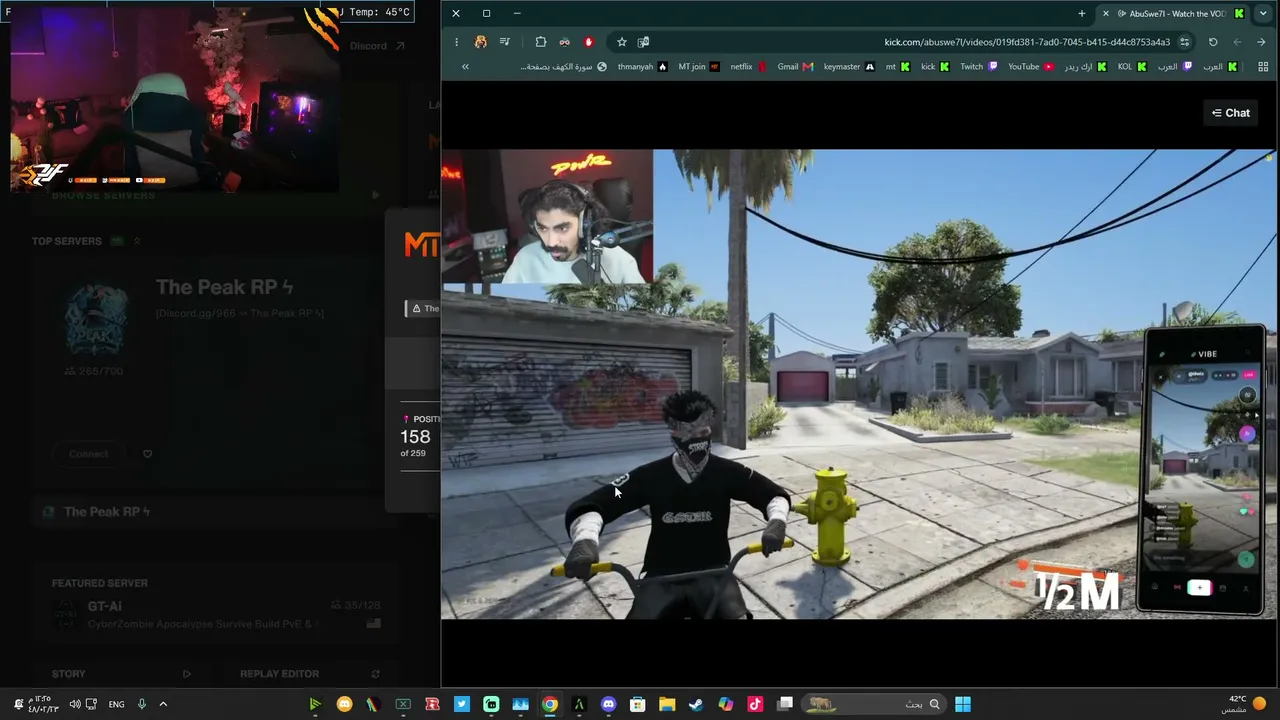This screenshot has width=1280, height=720.
Task: Open Microsoft Store from the taskbar
Action: [x=637, y=704]
